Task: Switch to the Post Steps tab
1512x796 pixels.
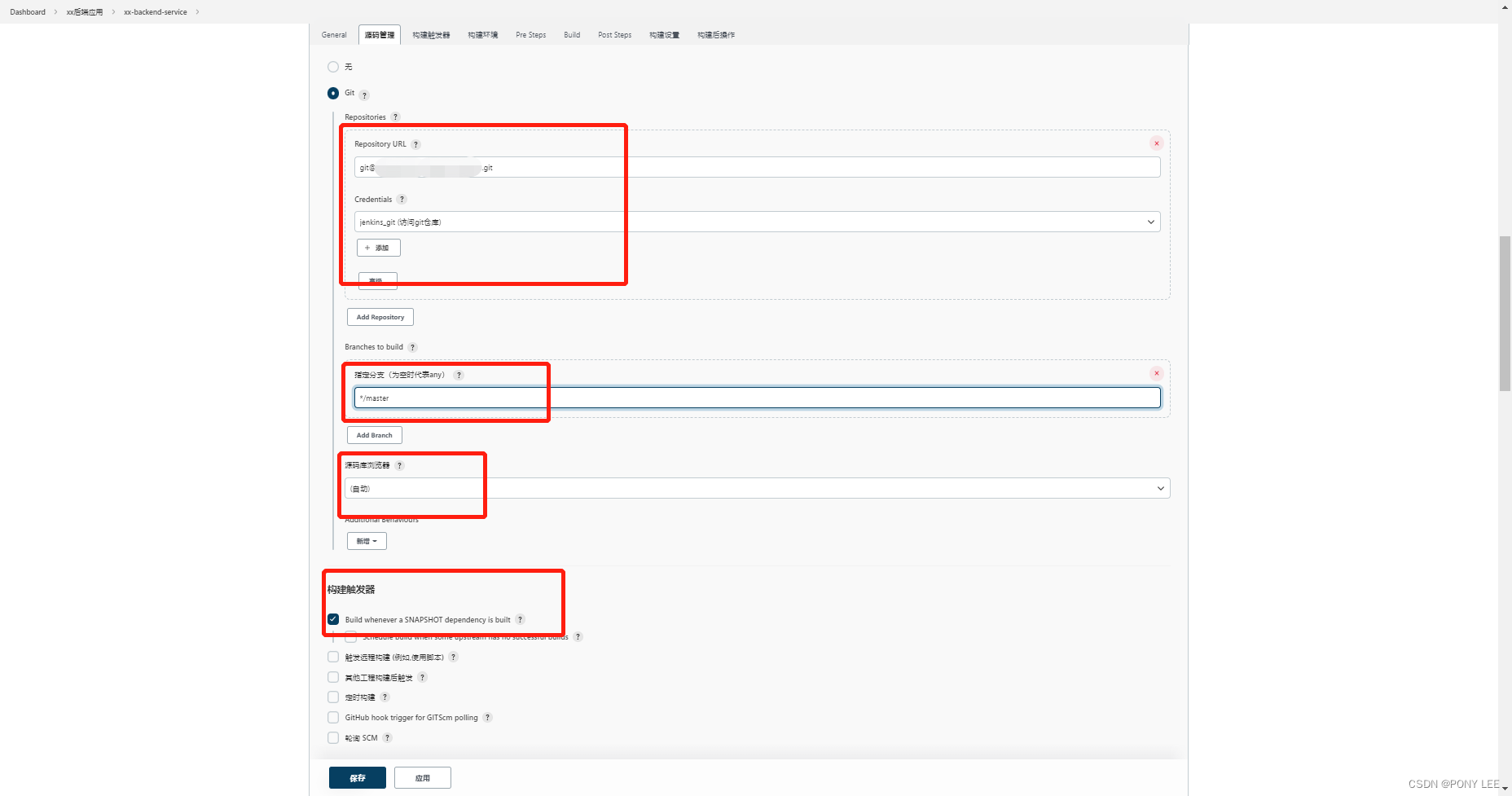Action: click(615, 35)
